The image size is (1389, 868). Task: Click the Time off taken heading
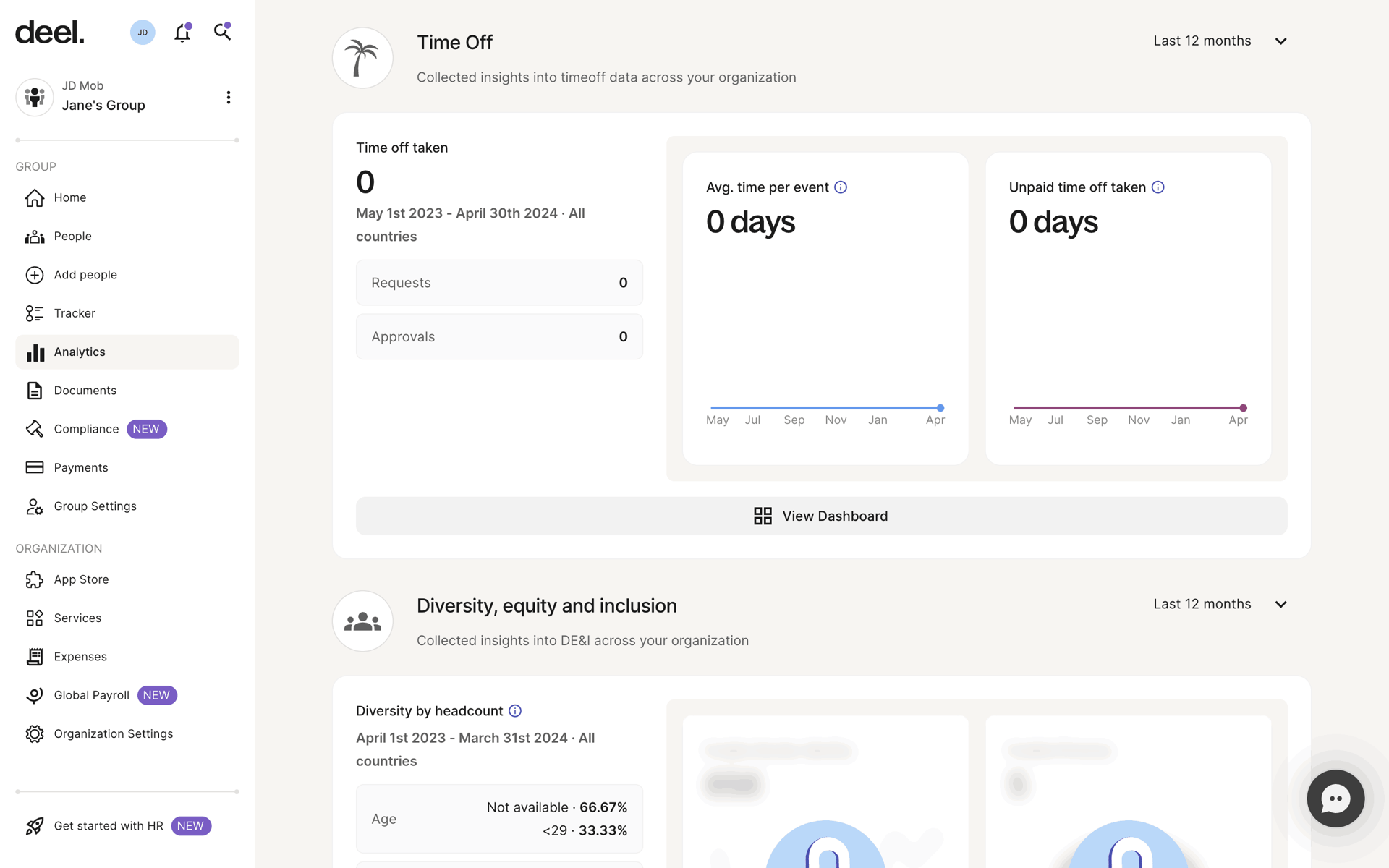click(x=402, y=148)
